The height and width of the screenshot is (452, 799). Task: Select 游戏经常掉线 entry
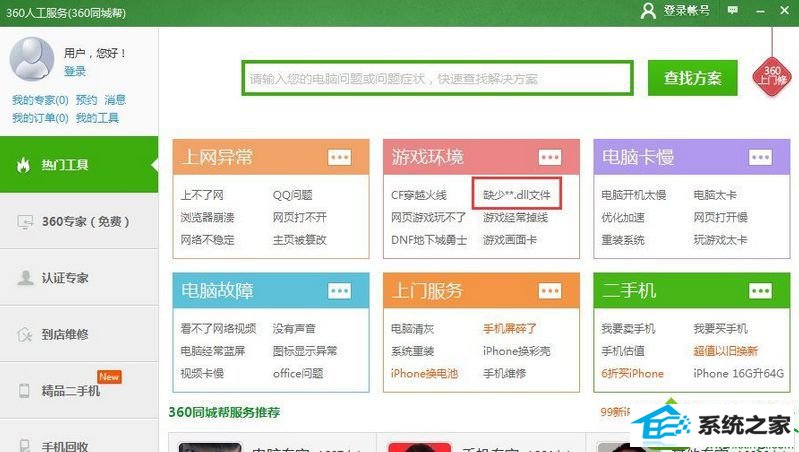515,218
